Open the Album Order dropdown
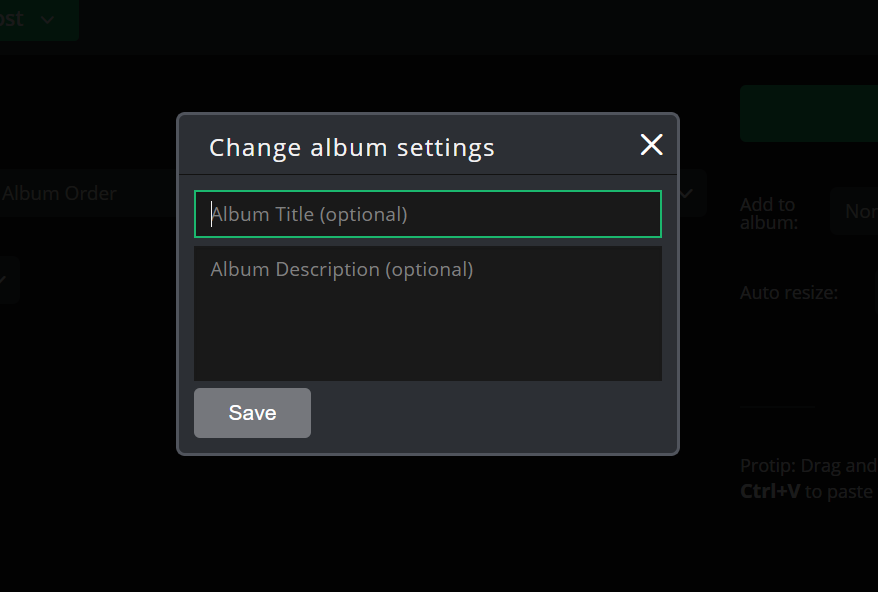This screenshot has height=592, width=878. 60,193
